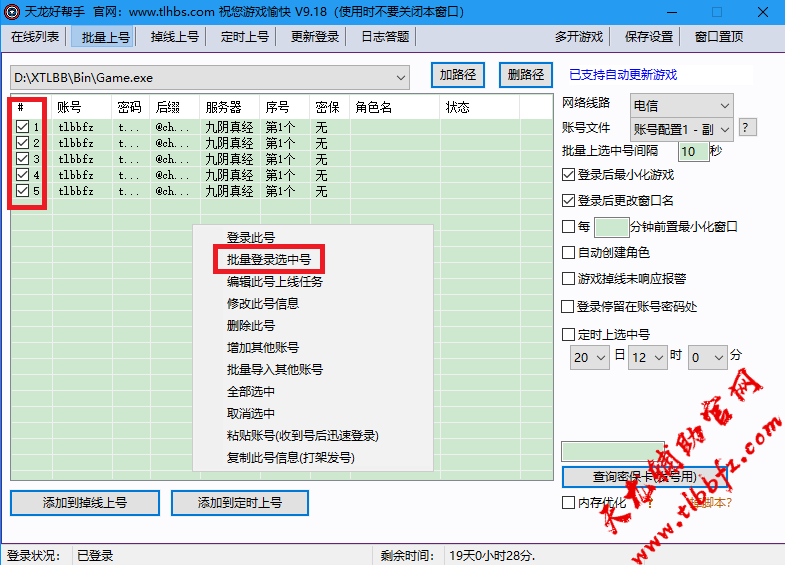Click the app logo icon in title bar
Viewport: 785px width, 565px height.
pyautogui.click(x=12, y=12)
